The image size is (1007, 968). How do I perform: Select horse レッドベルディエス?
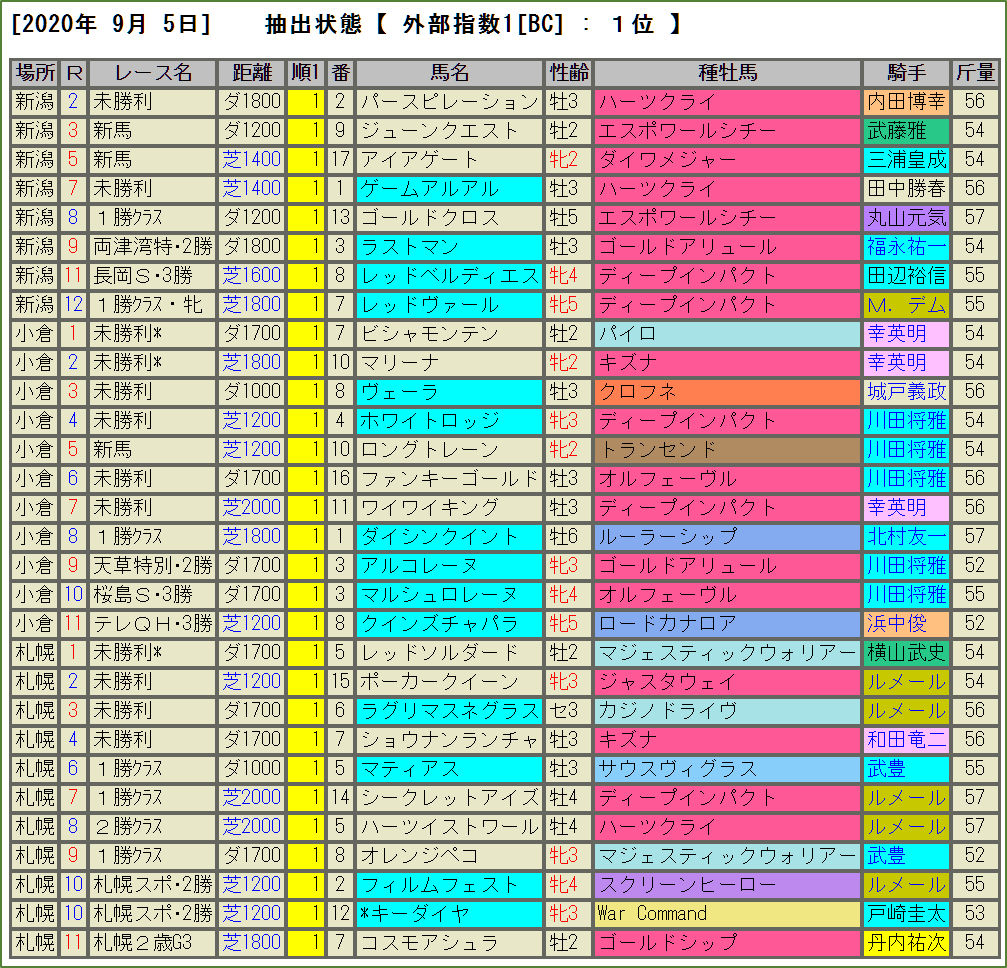[449, 276]
